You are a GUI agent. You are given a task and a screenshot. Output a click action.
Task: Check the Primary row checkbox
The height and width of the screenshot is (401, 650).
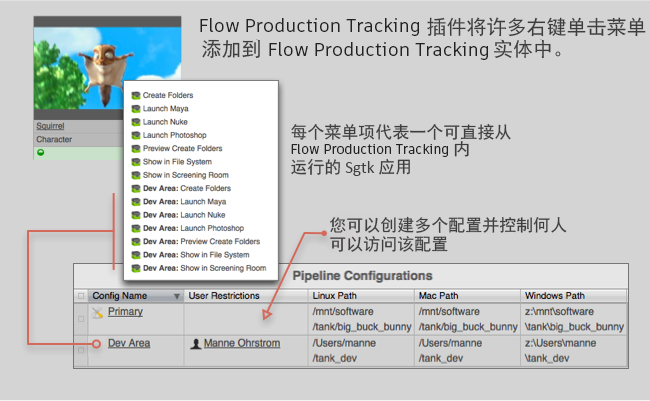[81, 319]
